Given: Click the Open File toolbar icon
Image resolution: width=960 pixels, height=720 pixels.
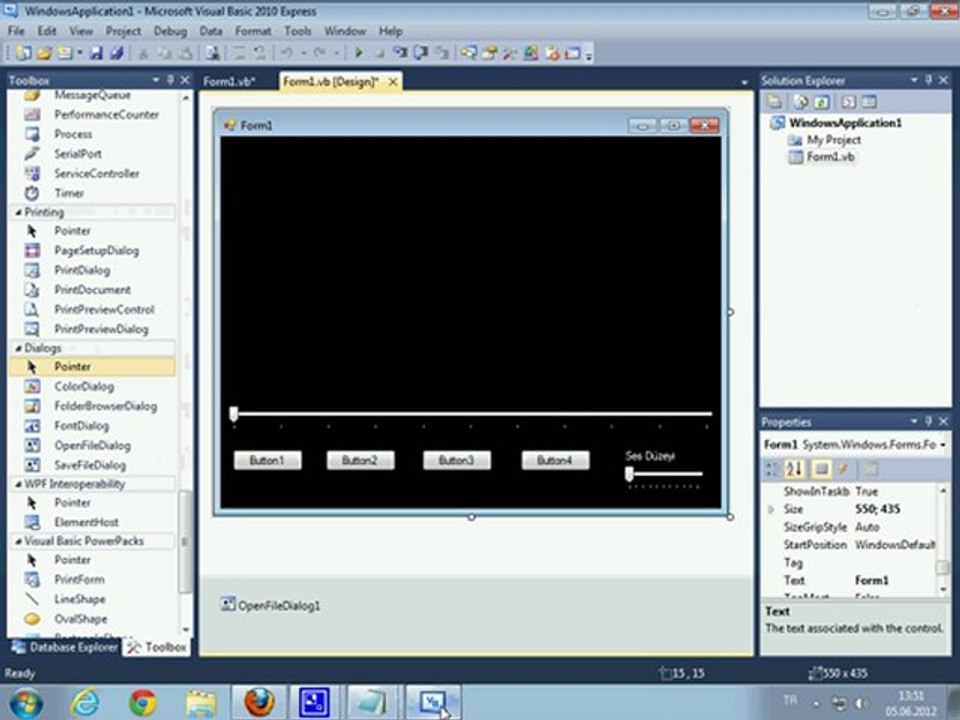Looking at the screenshot, I should pos(44,53).
